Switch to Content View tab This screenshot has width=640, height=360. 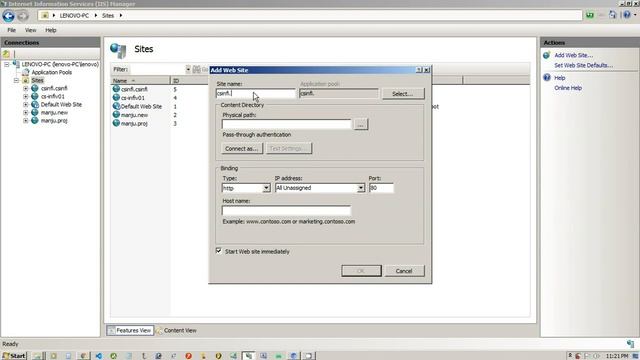176,331
